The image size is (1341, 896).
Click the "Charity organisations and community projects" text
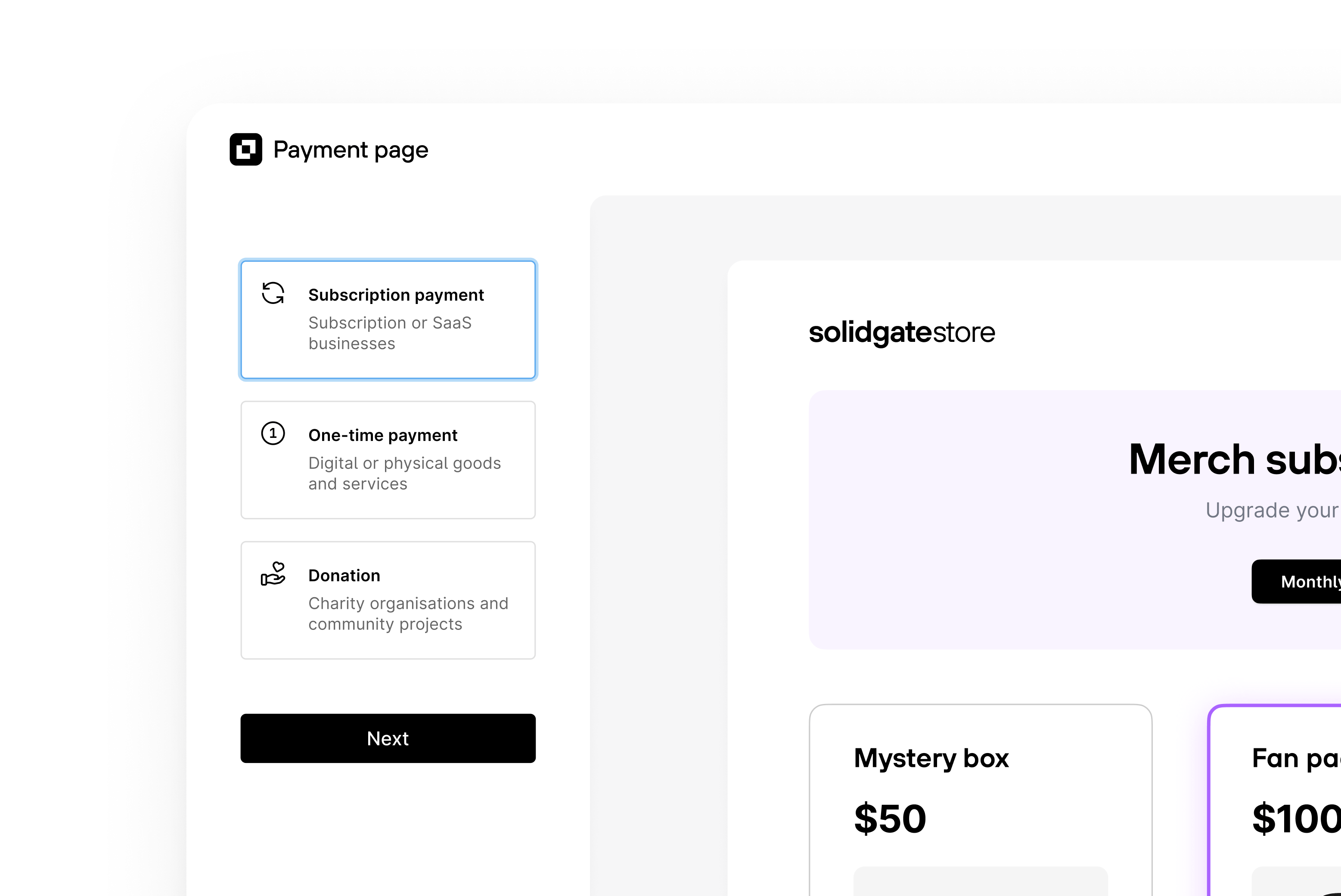408,613
